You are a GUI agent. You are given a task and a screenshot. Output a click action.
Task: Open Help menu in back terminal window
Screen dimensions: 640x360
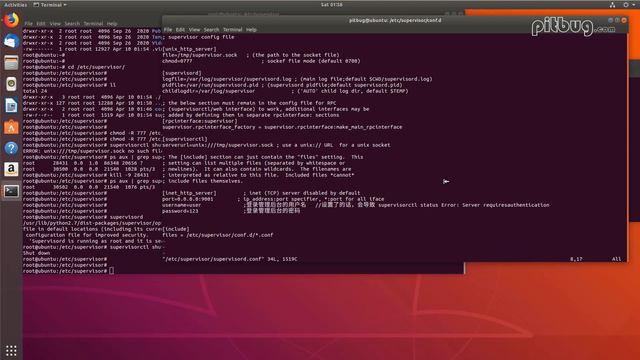(112, 24)
